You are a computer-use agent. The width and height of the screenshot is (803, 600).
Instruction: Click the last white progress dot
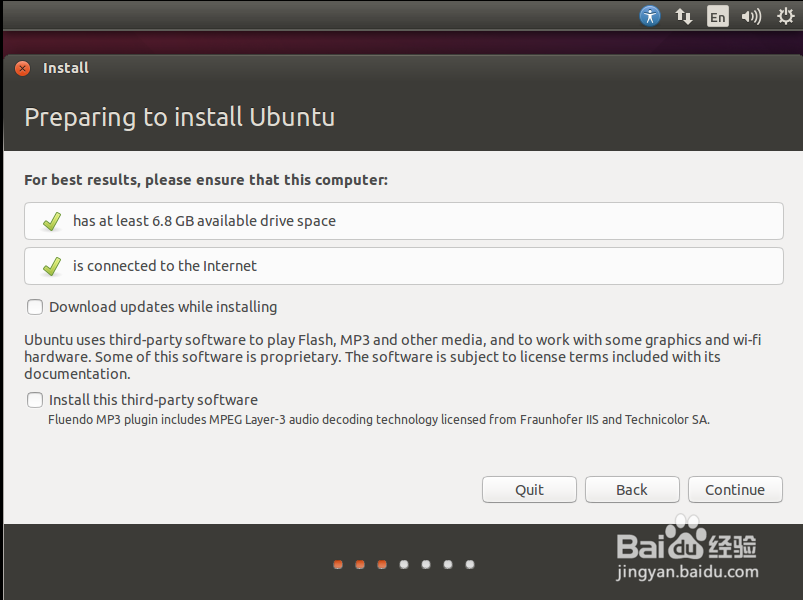coord(470,564)
